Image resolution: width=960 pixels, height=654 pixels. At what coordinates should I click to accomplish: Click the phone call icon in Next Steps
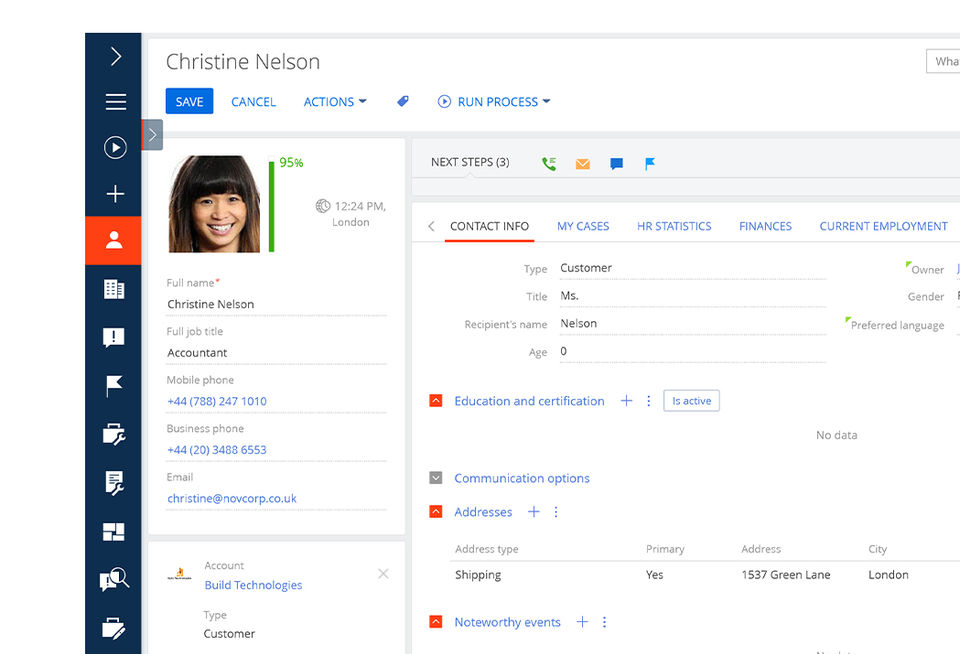(x=549, y=163)
